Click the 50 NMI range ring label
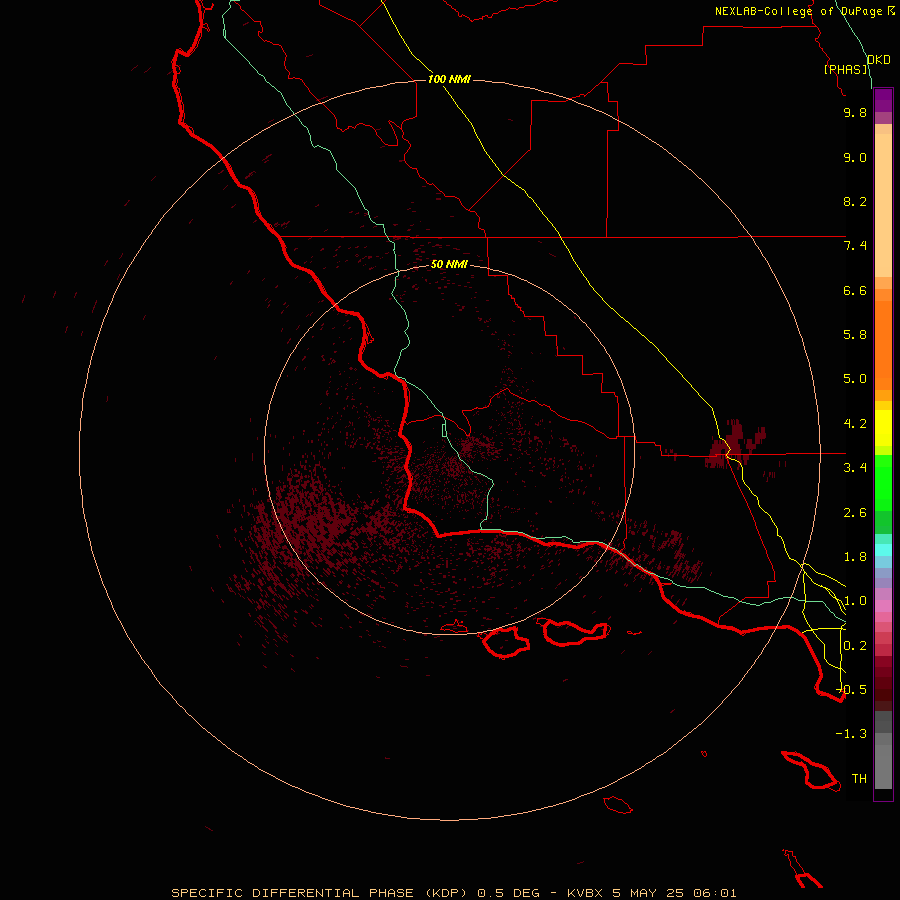This screenshot has height=900, width=900. (x=449, y=264)
